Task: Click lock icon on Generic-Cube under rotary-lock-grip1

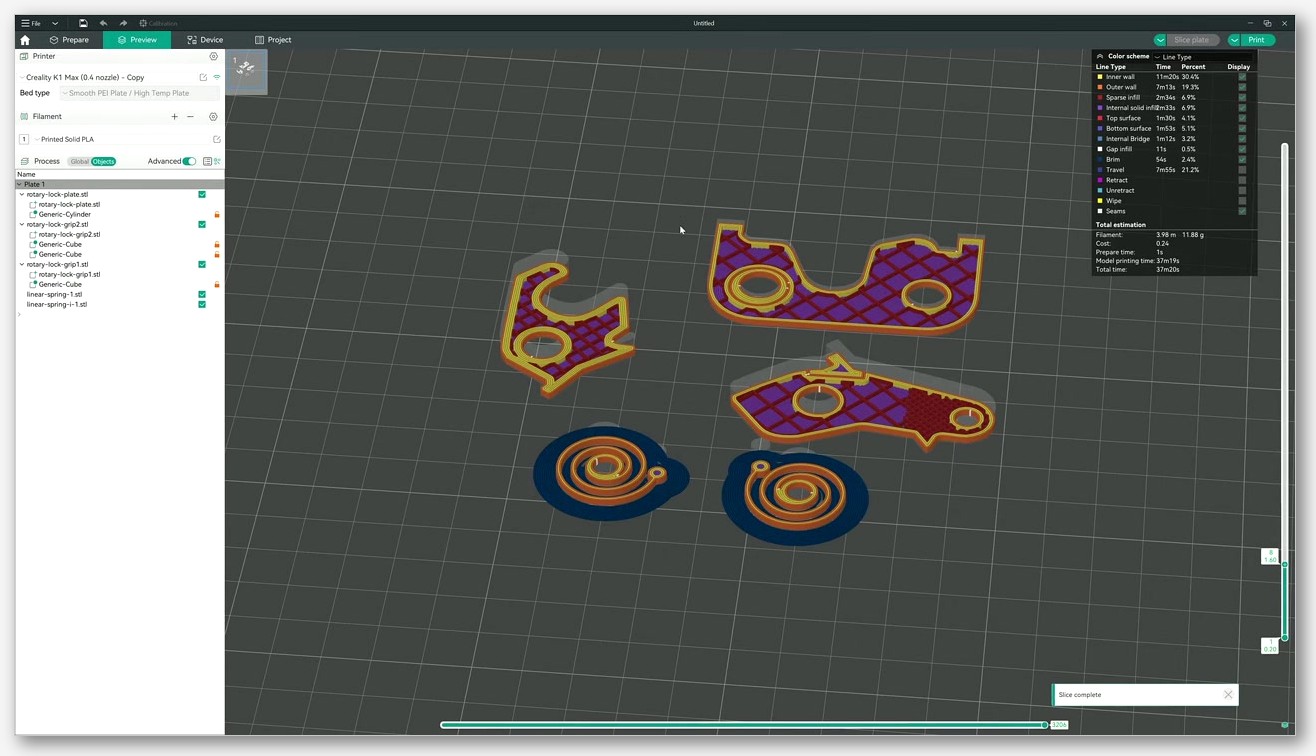Action: [217, 284]
